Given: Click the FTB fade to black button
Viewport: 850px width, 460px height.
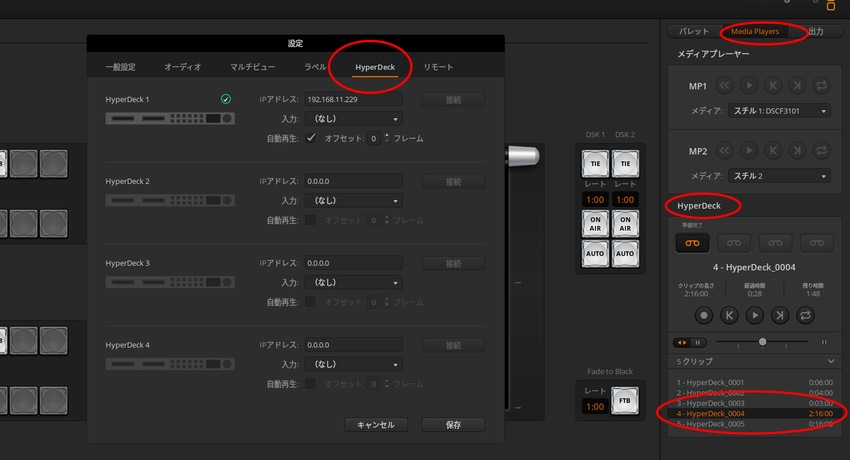Looking at the screenshot, I should [x=624, y=401].
